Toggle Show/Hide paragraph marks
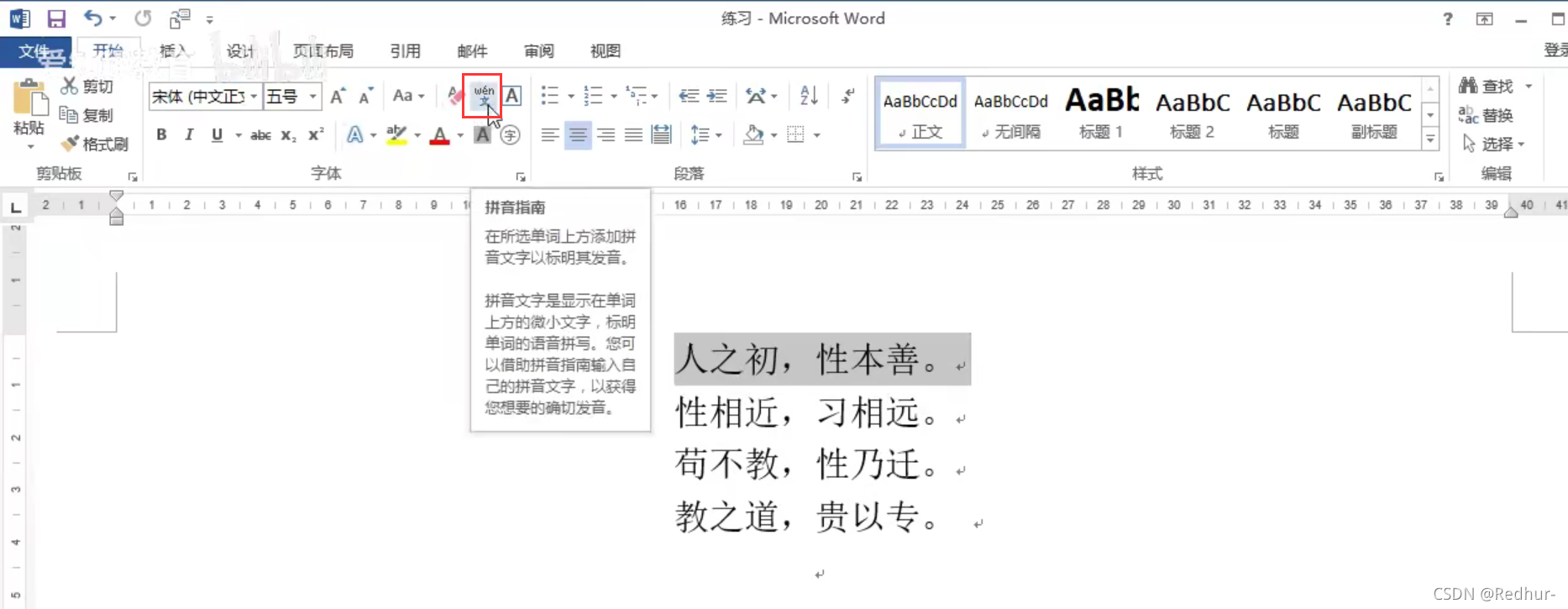The height and width of the screenshot is (609, 1568). 848,96
